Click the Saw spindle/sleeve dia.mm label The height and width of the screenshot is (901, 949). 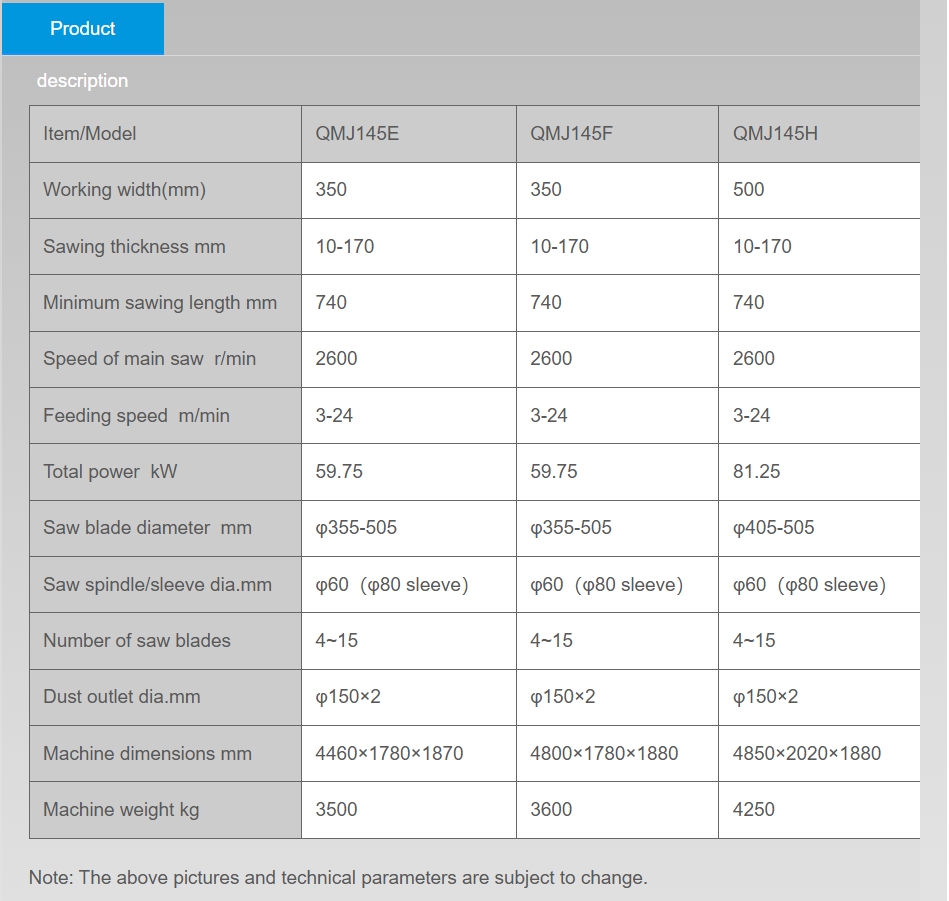(x=157, y=585)
